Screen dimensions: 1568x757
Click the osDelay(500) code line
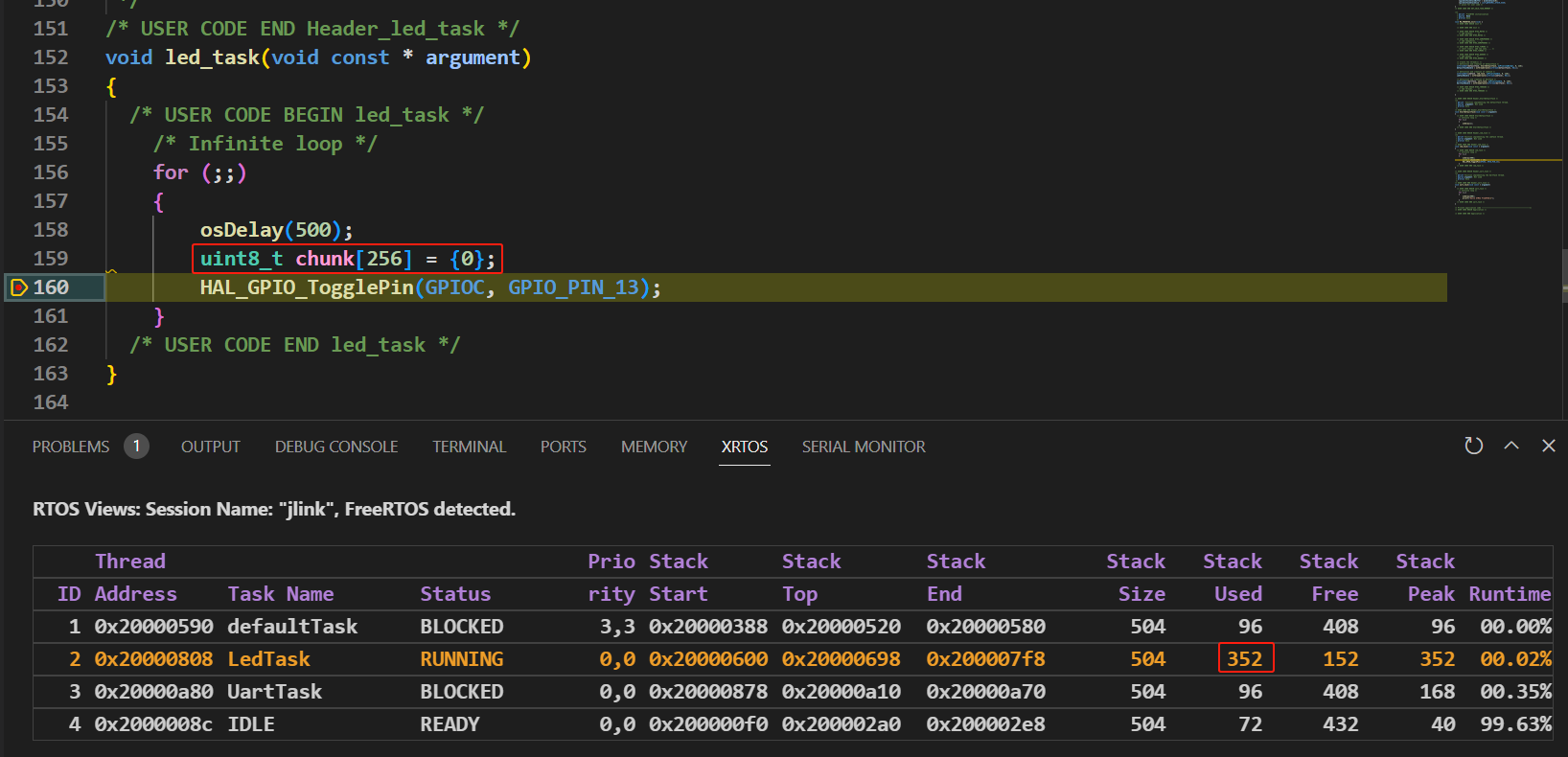[x=276, y=230]
